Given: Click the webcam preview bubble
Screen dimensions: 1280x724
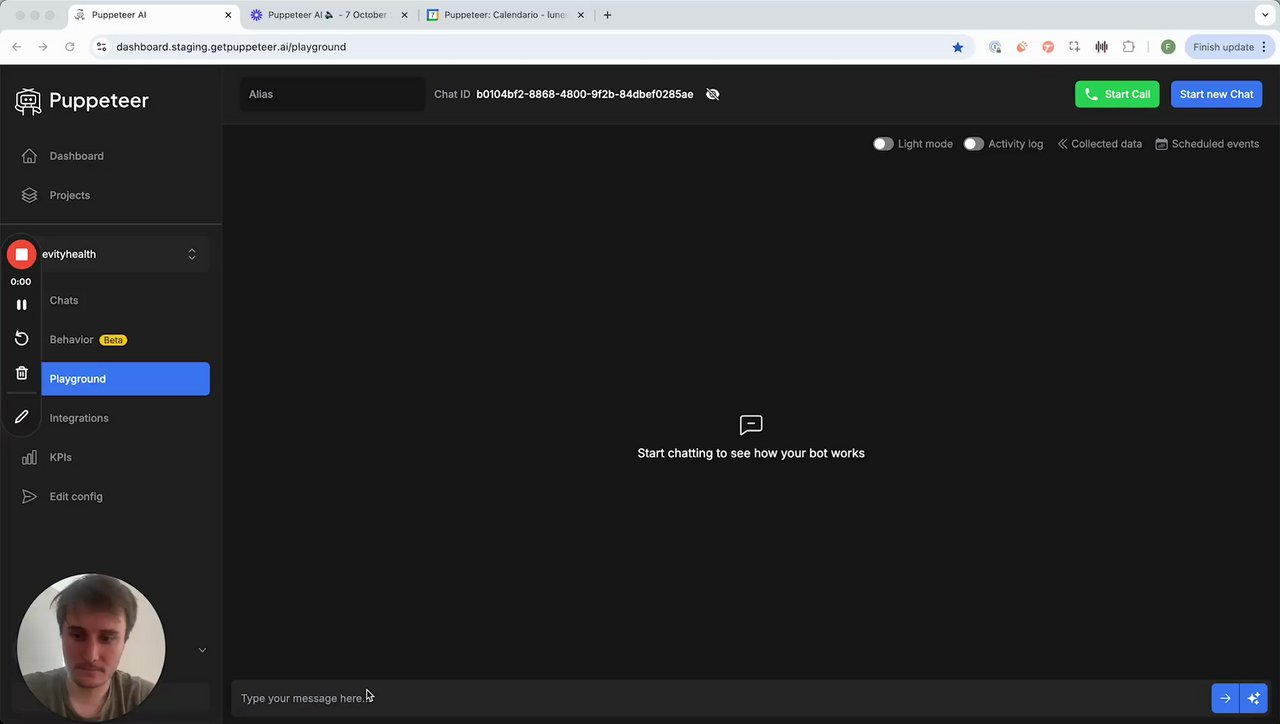Looking at the screenshot, I should point(91,647).
